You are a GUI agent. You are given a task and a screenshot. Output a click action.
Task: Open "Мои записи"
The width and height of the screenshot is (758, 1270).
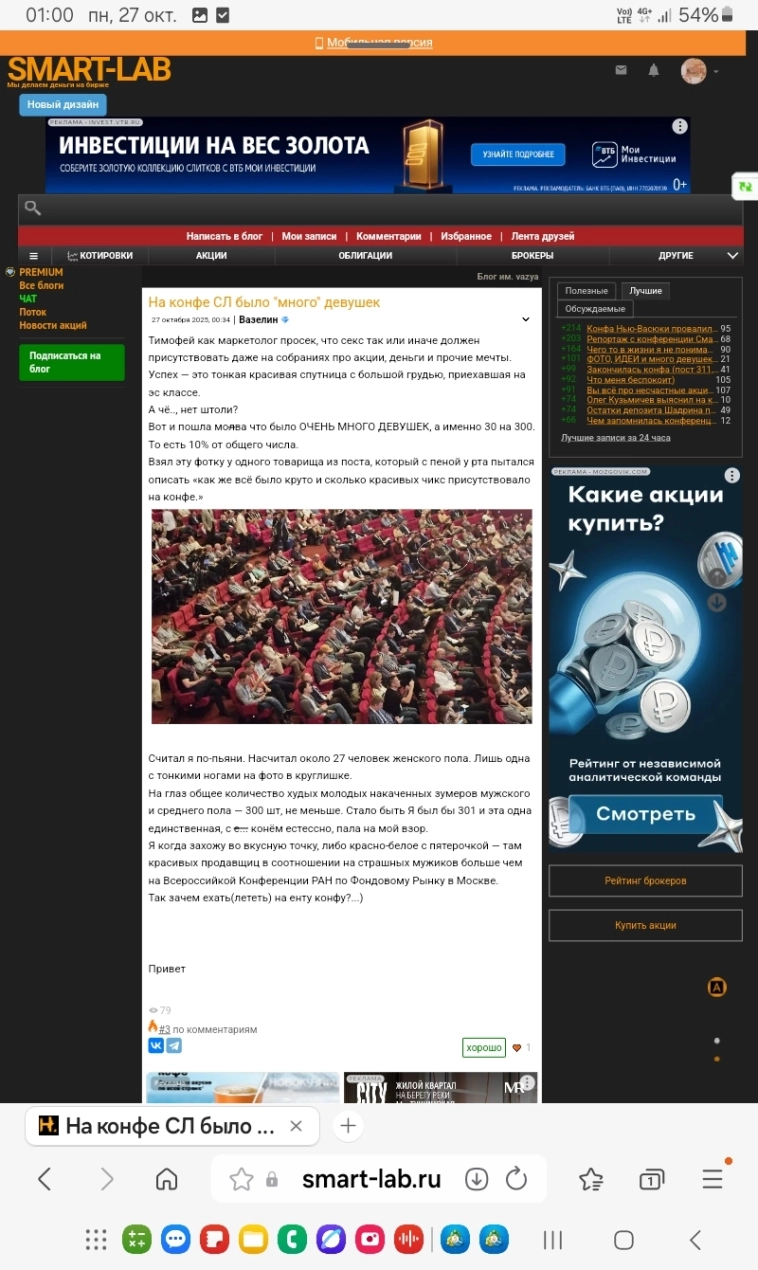coord(309,237)
